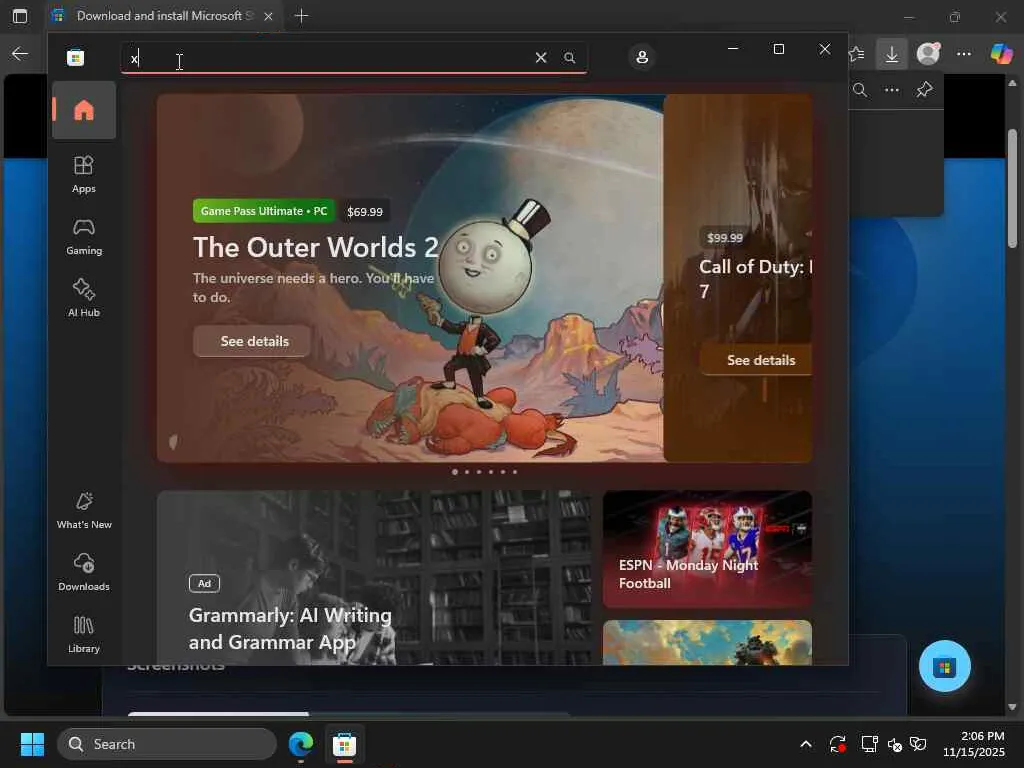Open more options in downloads panel

point(891,90)
